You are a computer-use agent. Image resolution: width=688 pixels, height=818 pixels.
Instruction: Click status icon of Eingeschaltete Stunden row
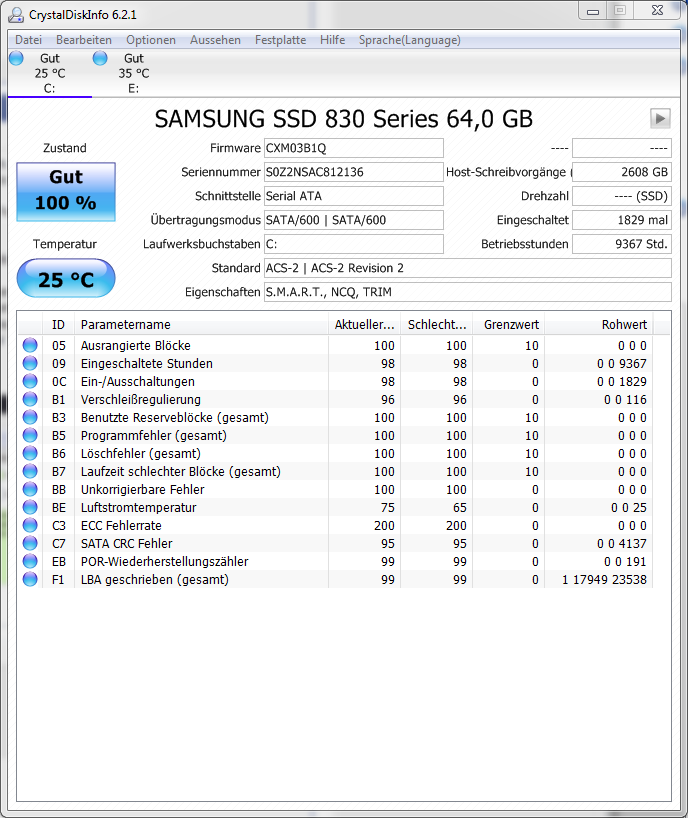(30, 363)
